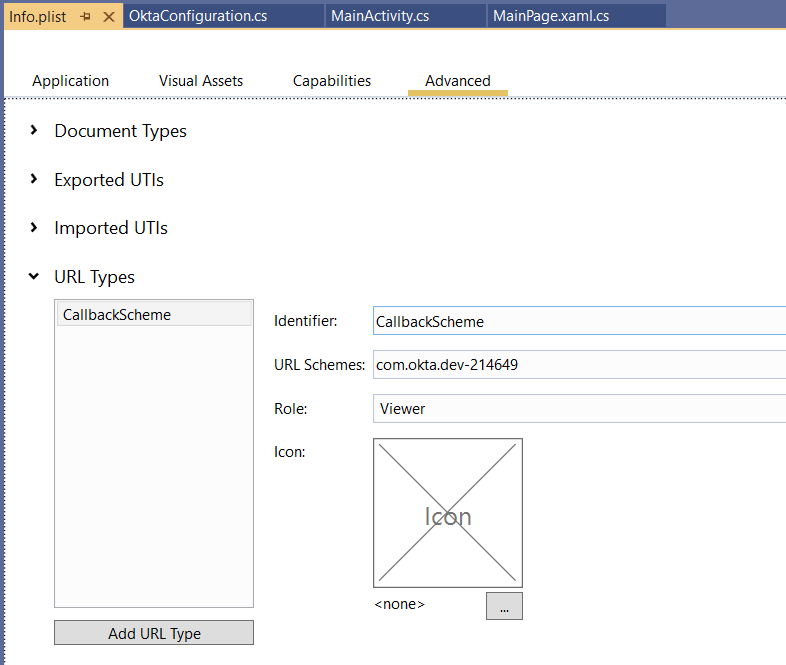This screenshot has width=786, height=665.
Task: Select the Advanced tab
Action: click(x=458, y=81)
